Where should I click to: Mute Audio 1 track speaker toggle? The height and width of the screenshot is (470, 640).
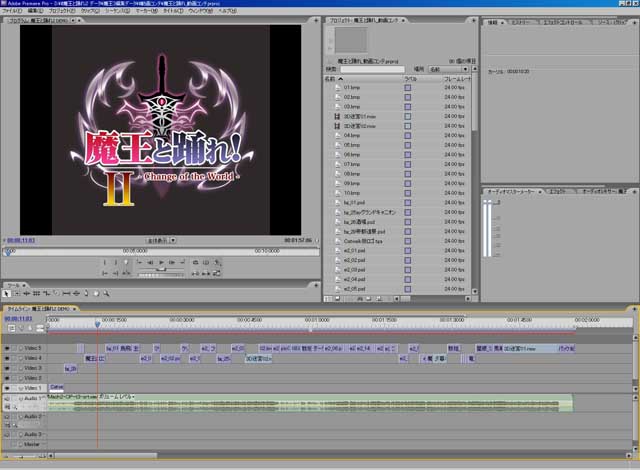click(7, 398)
